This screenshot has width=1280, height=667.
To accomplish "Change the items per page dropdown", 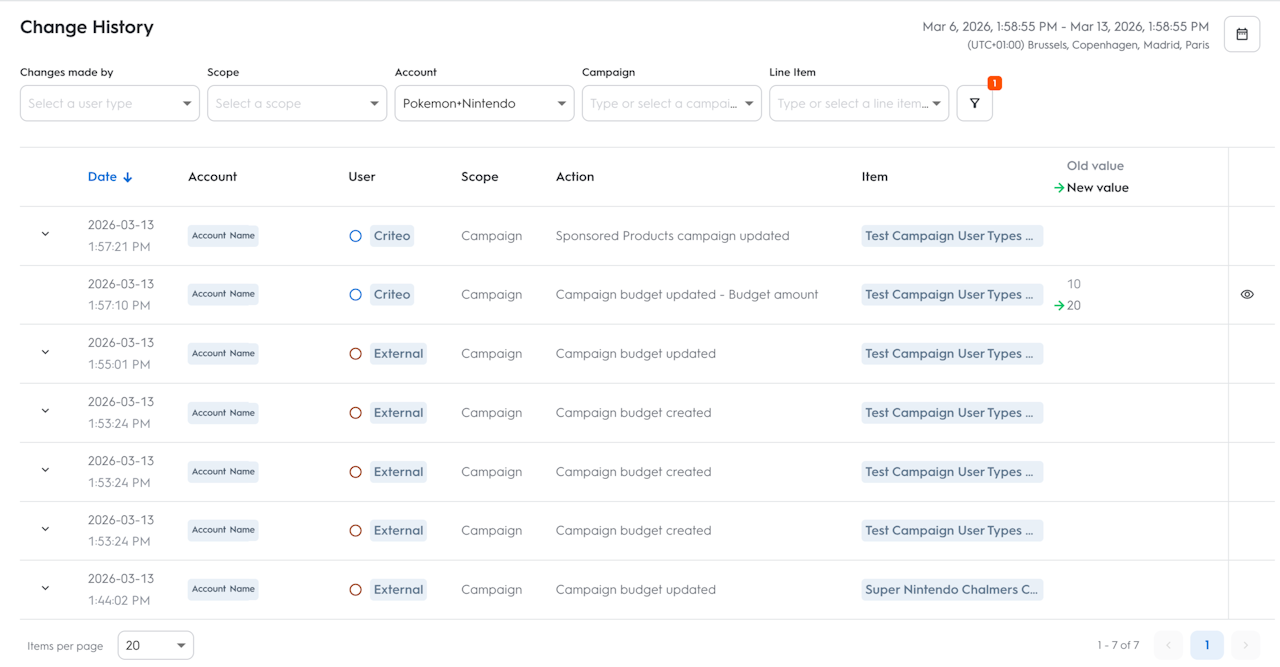I will (155, 645).
